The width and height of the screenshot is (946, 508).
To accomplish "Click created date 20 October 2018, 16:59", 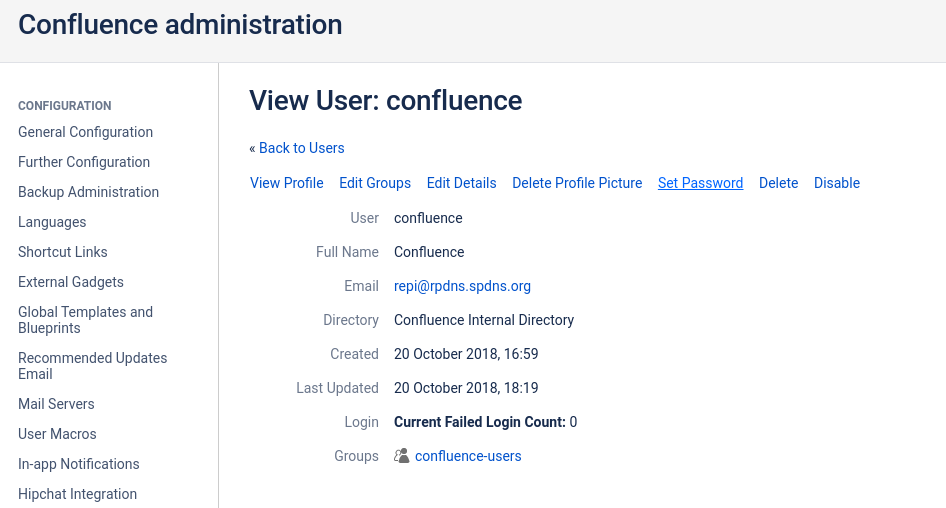I will pos(466,354).
